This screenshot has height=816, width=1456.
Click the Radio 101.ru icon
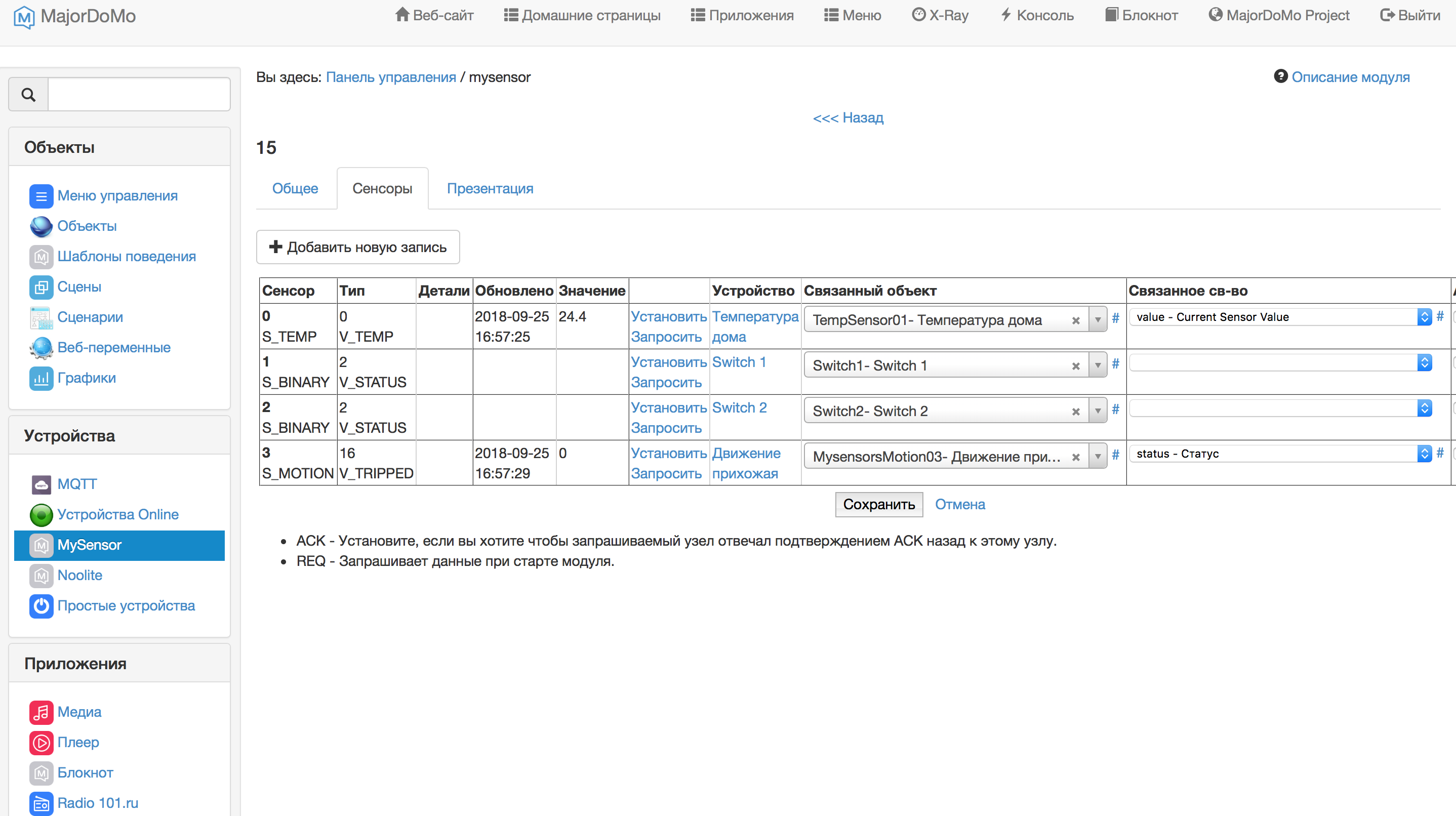coord(41,803)
